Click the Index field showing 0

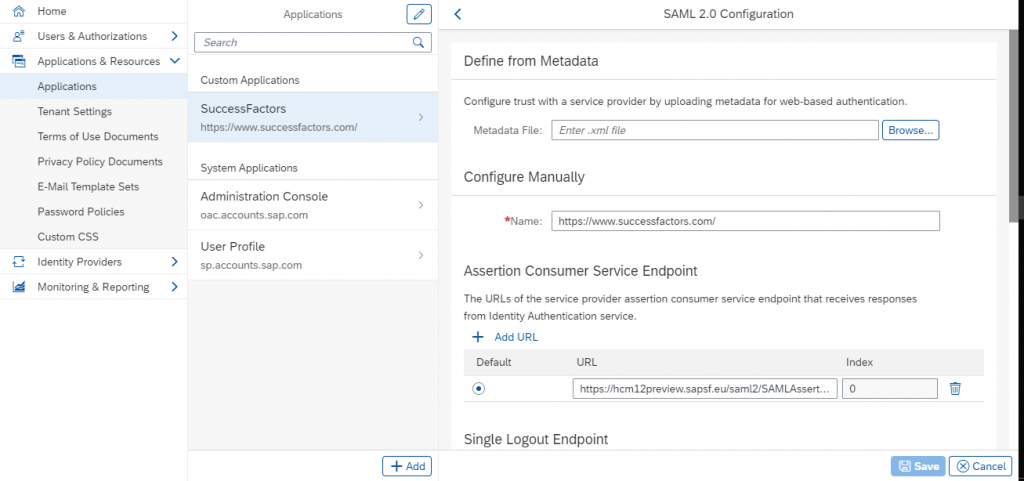(x=890, y=389)
